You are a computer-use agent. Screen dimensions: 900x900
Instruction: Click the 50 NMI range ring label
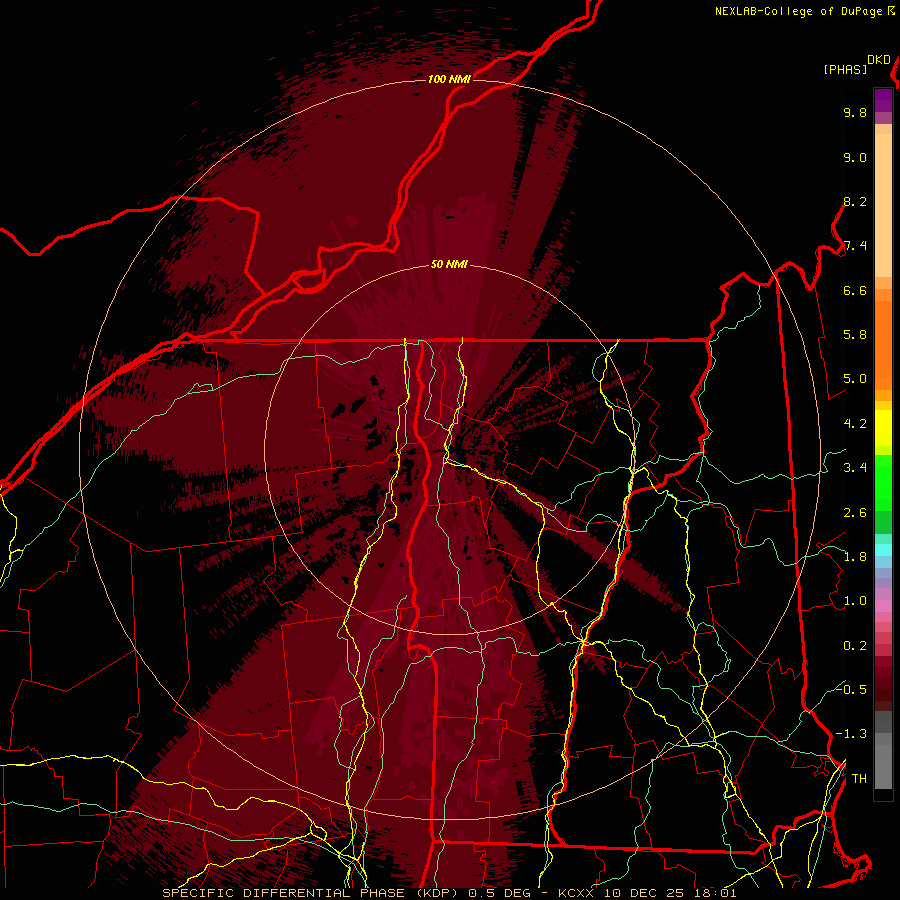click(449, 264)
